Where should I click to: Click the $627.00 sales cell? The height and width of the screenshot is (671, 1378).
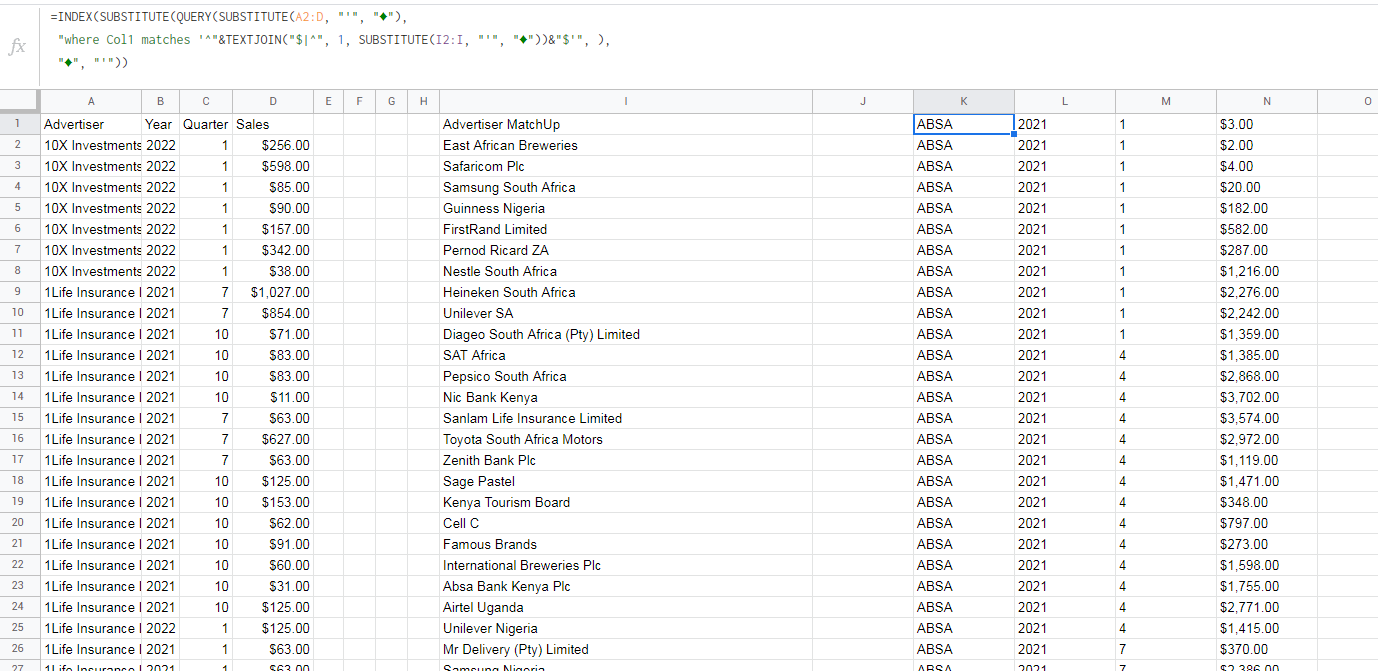pyautogui.click(x=273, y=439)
